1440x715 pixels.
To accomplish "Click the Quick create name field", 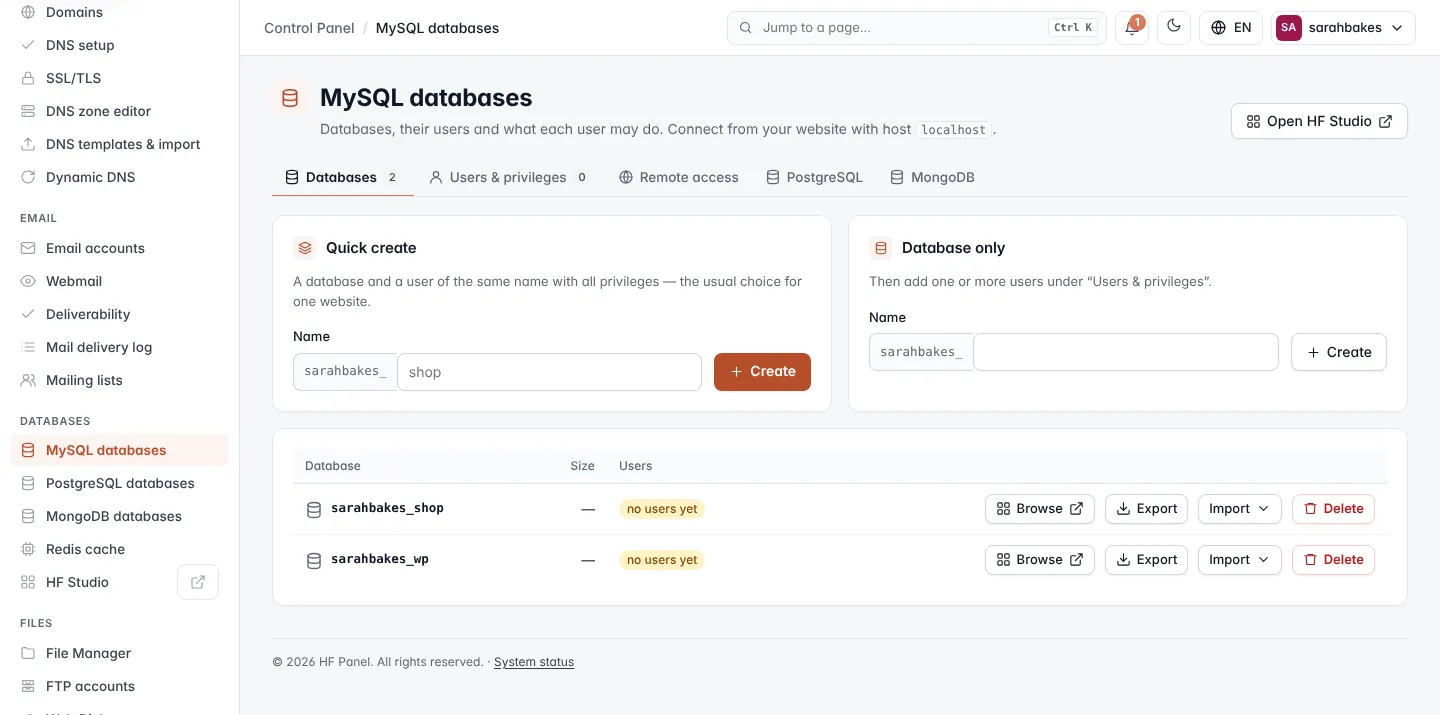I will [549, 372].
